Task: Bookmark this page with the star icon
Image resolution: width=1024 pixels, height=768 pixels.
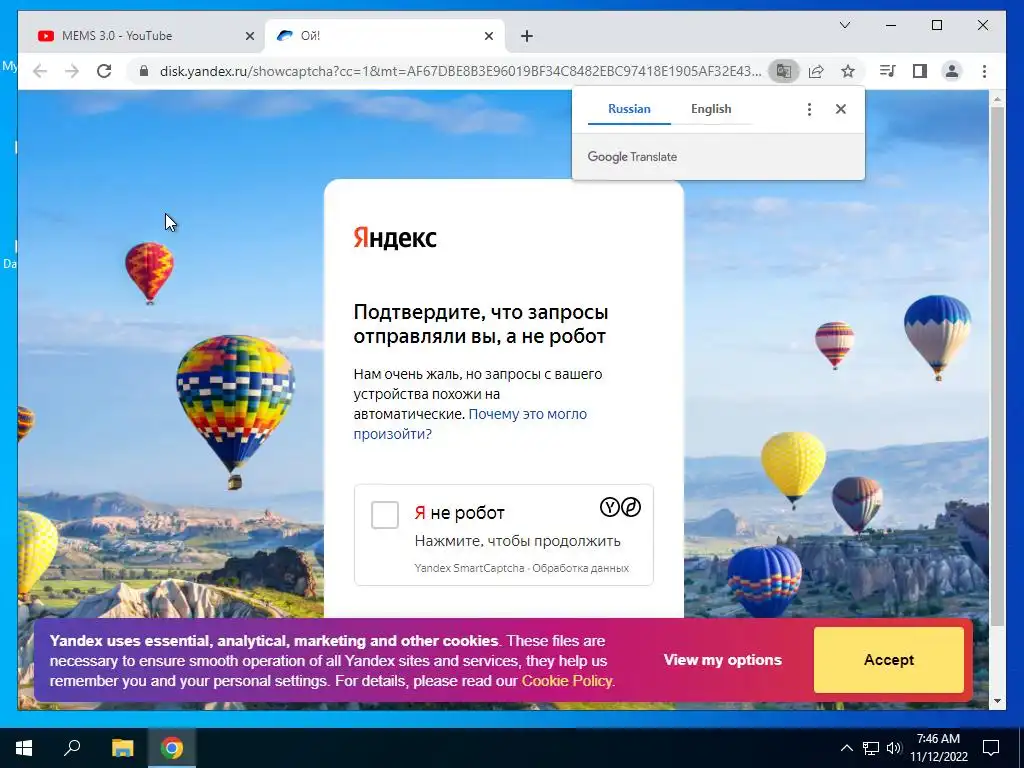Action: point(848,71)
